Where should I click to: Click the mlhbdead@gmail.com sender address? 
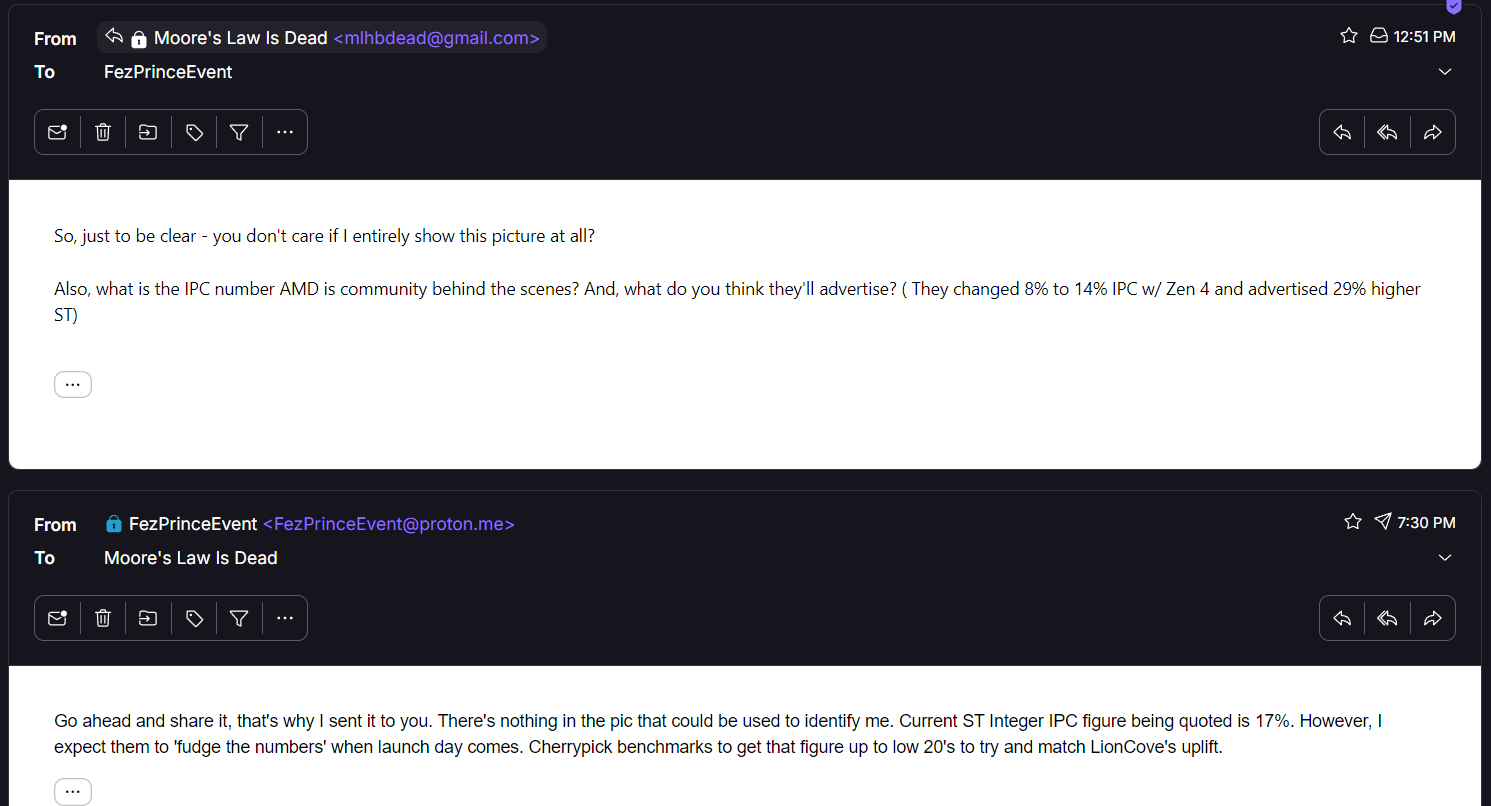click(x=436, y=38)
